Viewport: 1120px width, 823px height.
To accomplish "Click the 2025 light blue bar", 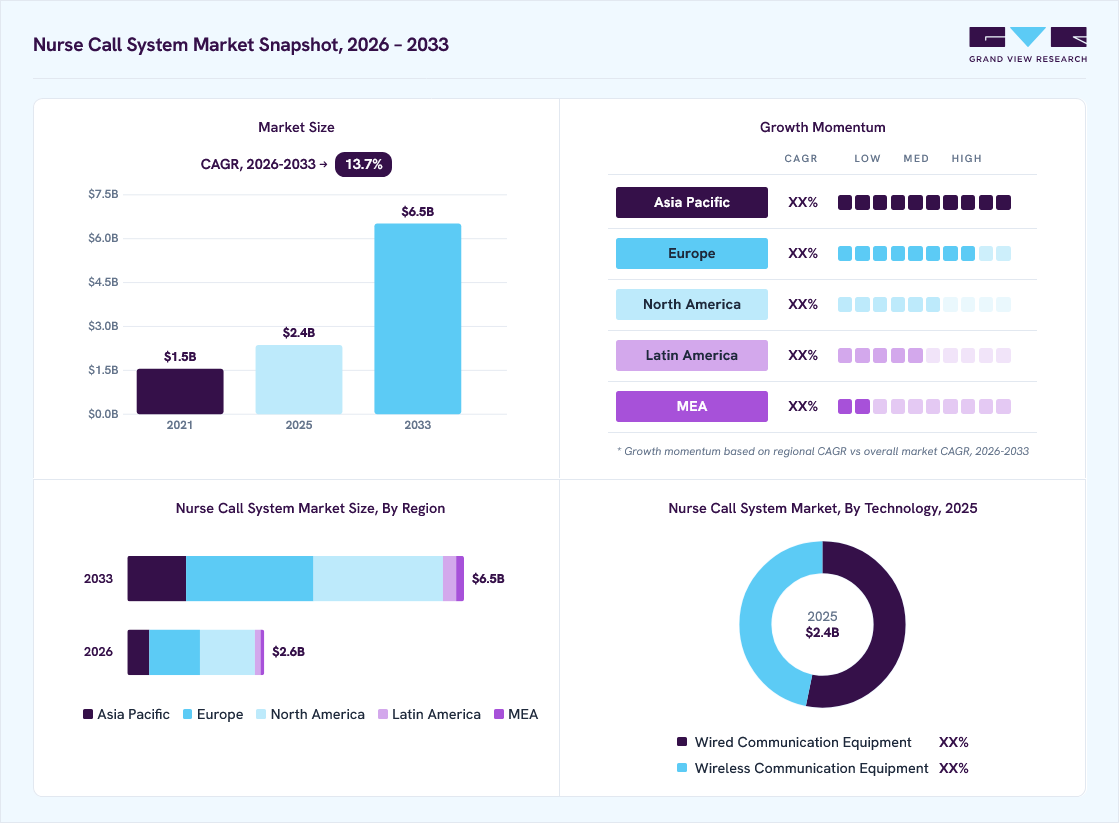I will point(299,379).
